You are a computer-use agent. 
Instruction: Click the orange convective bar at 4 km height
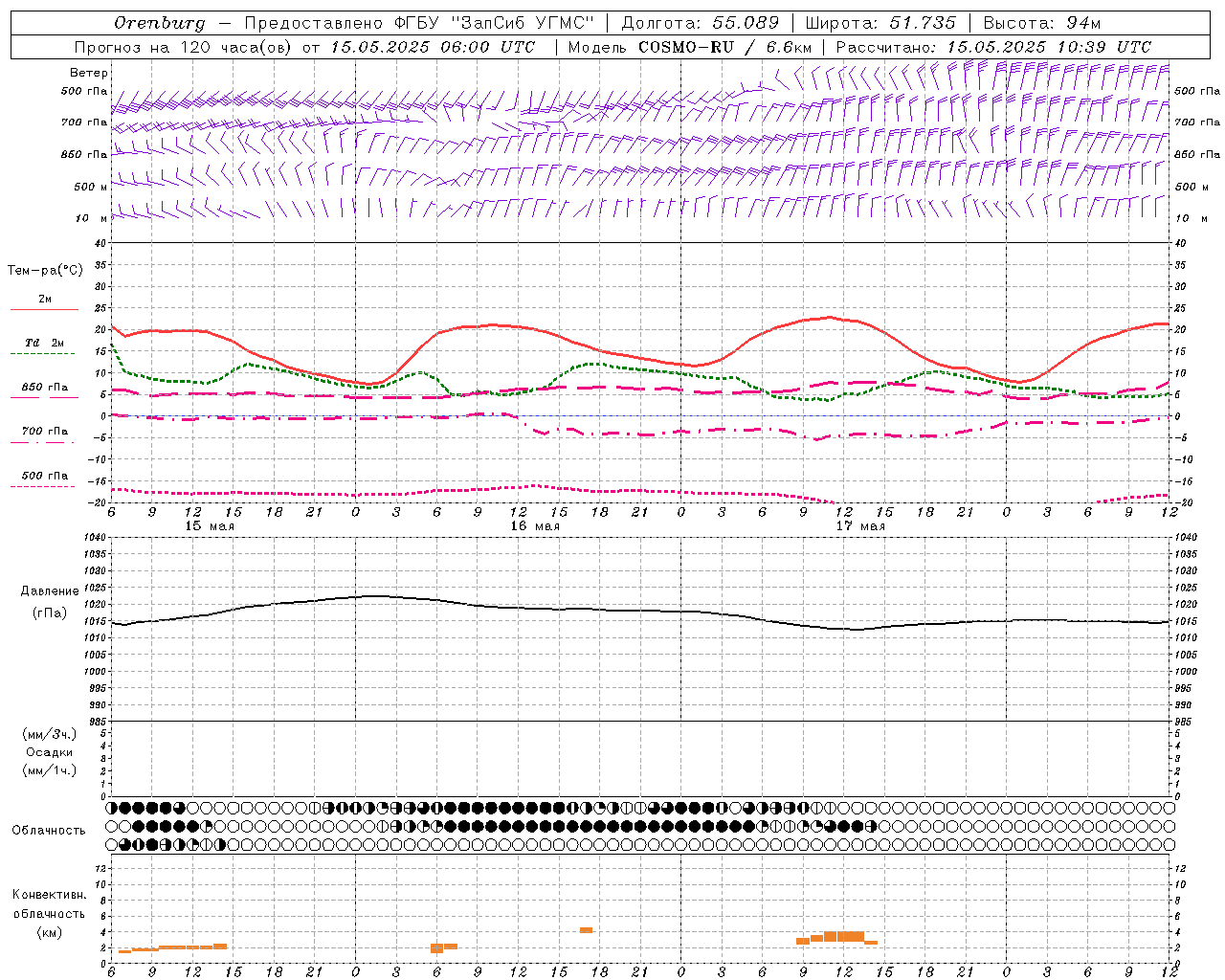click(586, 930)
